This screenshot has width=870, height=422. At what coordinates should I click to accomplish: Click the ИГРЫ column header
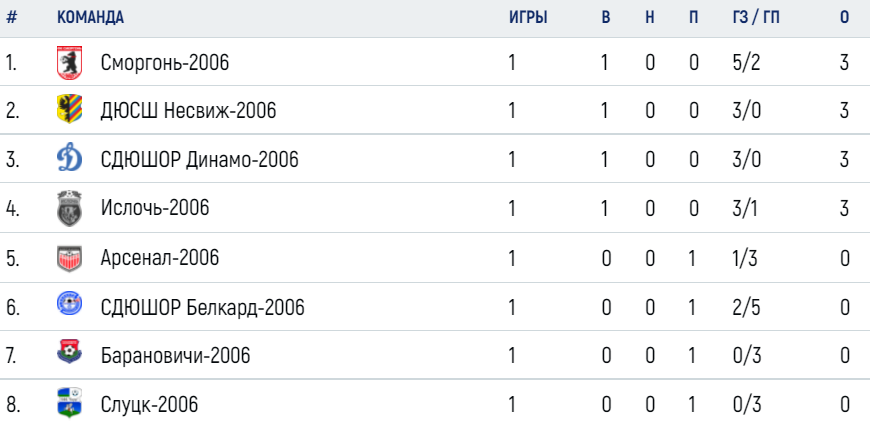(x=528, y=18)
